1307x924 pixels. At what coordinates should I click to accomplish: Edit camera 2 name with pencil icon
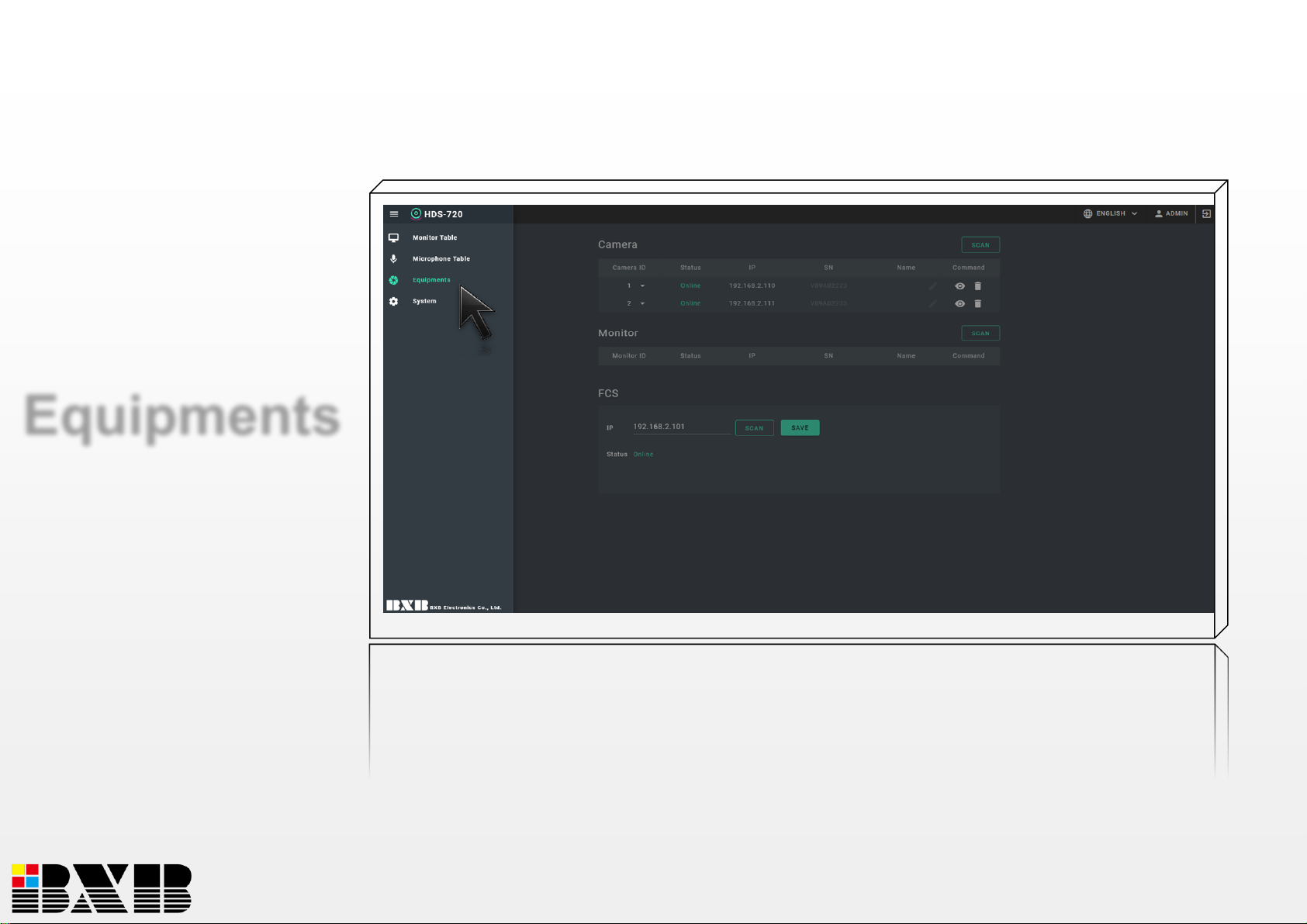click(x=932, y=304)
